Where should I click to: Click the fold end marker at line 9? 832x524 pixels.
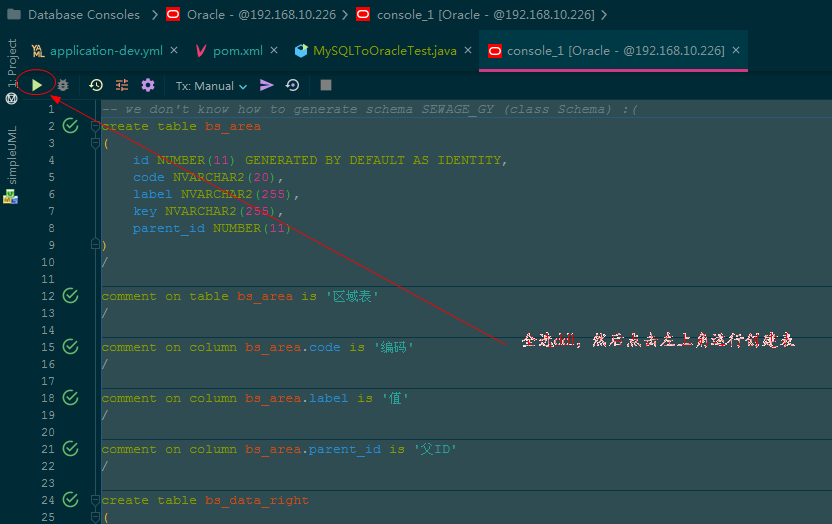click(95, 244)
